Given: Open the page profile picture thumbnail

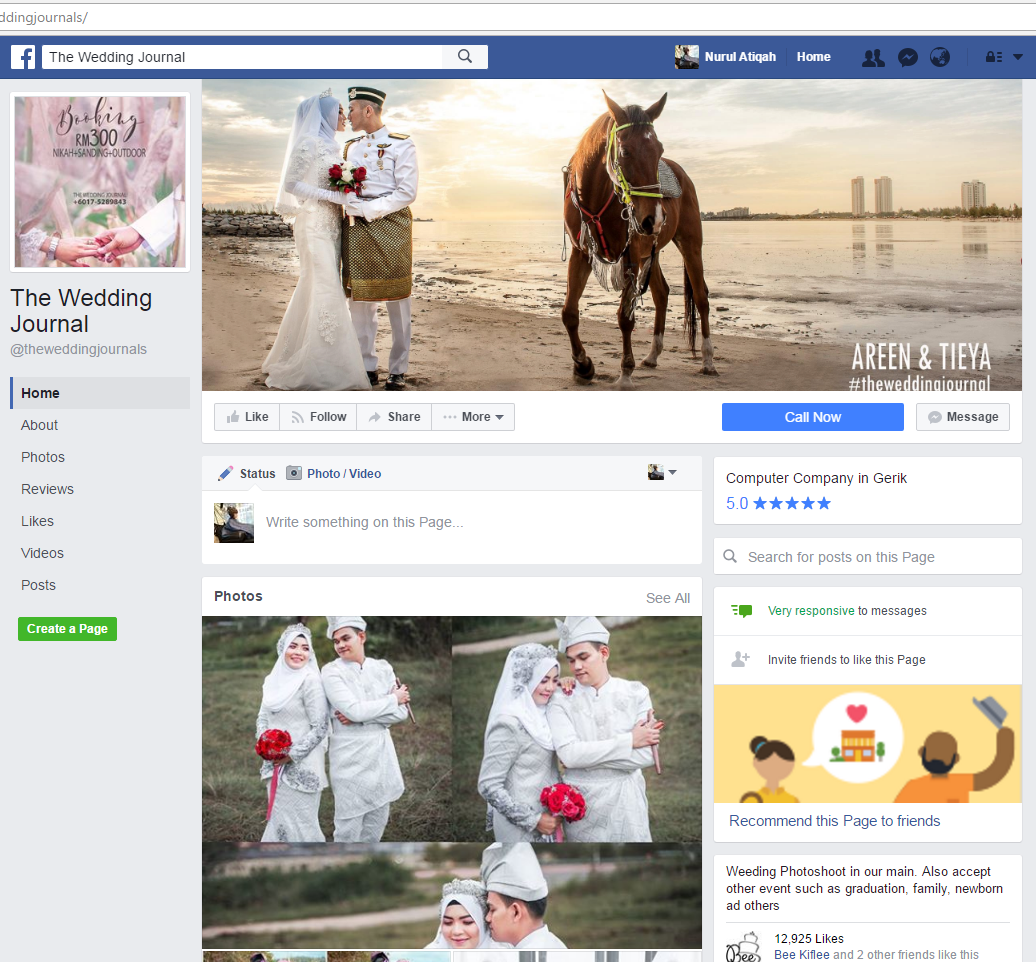Looking at the screenshot, I should (x=99, y=182).
